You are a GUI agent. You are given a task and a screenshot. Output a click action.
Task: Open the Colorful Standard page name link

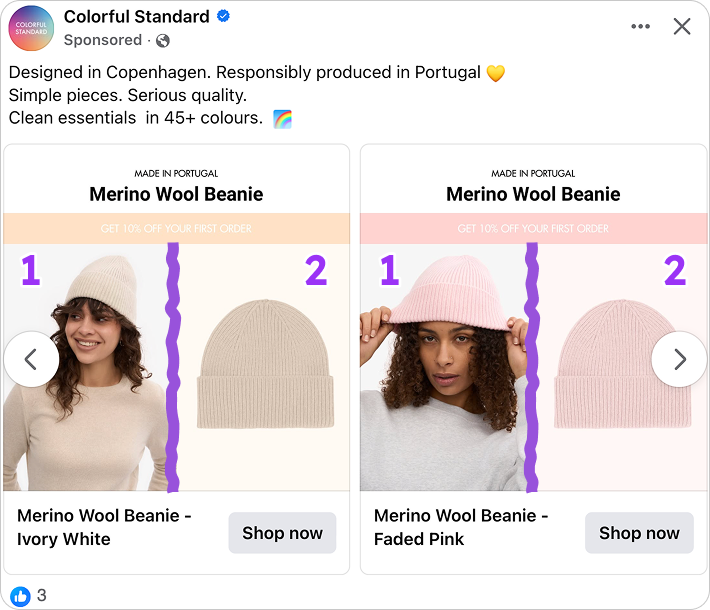pos(137,17)
